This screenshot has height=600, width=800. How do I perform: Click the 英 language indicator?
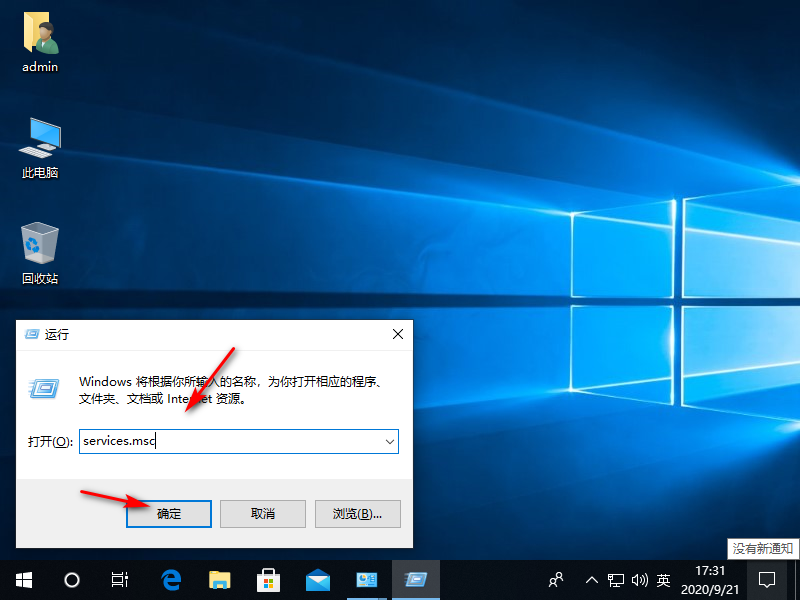[x=663, y=580]
